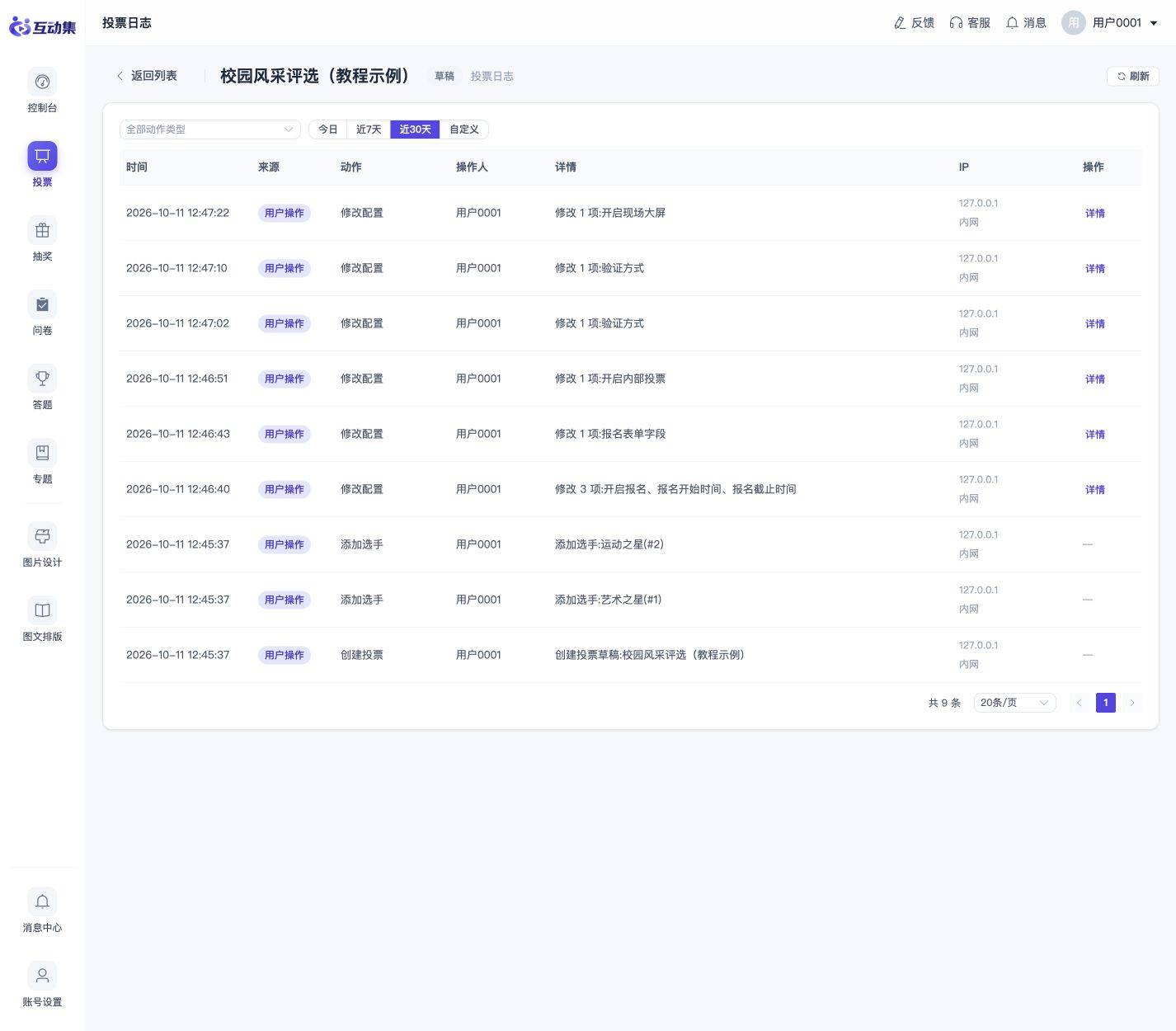The image size is (1176, 1031).
Task: Click 修改 3 项 detail text
Action: coord(675,489)
